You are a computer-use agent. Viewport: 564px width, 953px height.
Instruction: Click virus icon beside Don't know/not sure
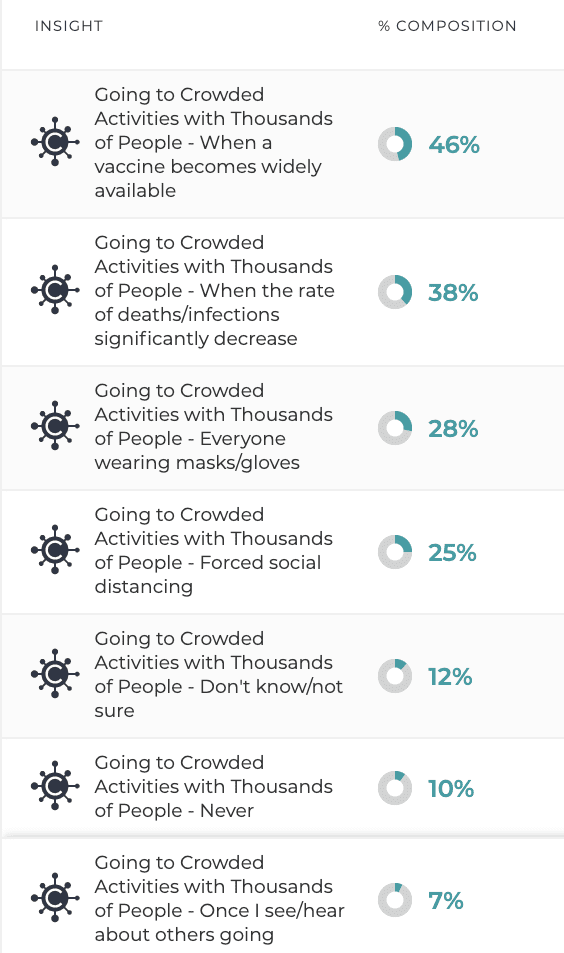[x=55, y=674]
